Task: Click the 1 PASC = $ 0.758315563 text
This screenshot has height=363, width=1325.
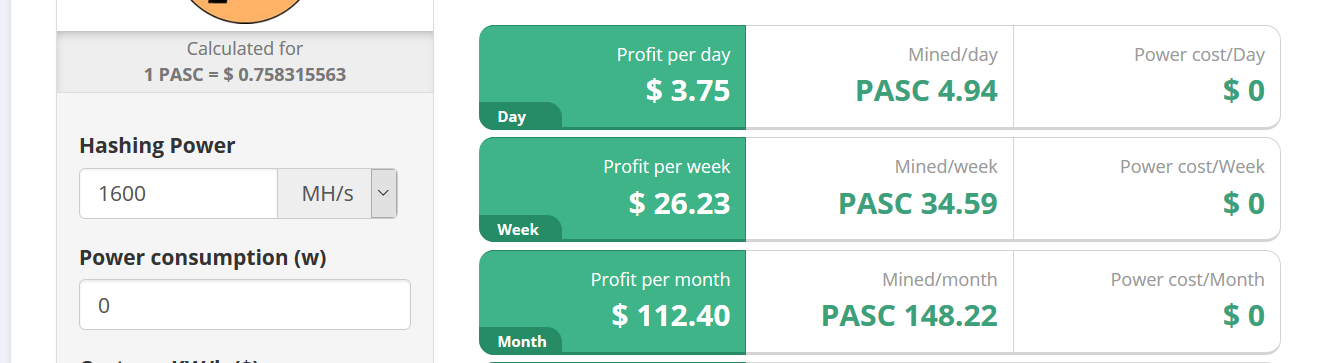Action: [245, 75]
